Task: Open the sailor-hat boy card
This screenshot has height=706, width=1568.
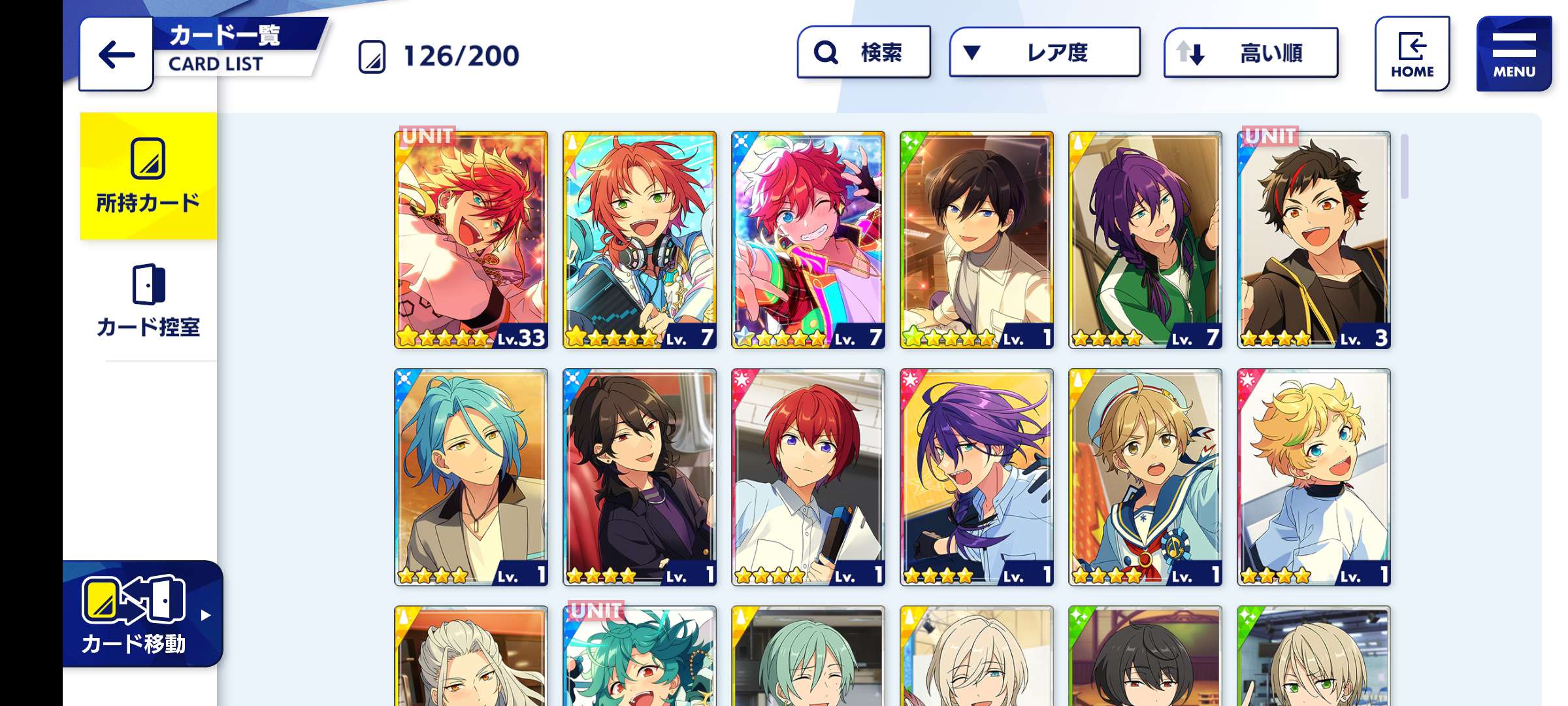Action: point(1145,477)
